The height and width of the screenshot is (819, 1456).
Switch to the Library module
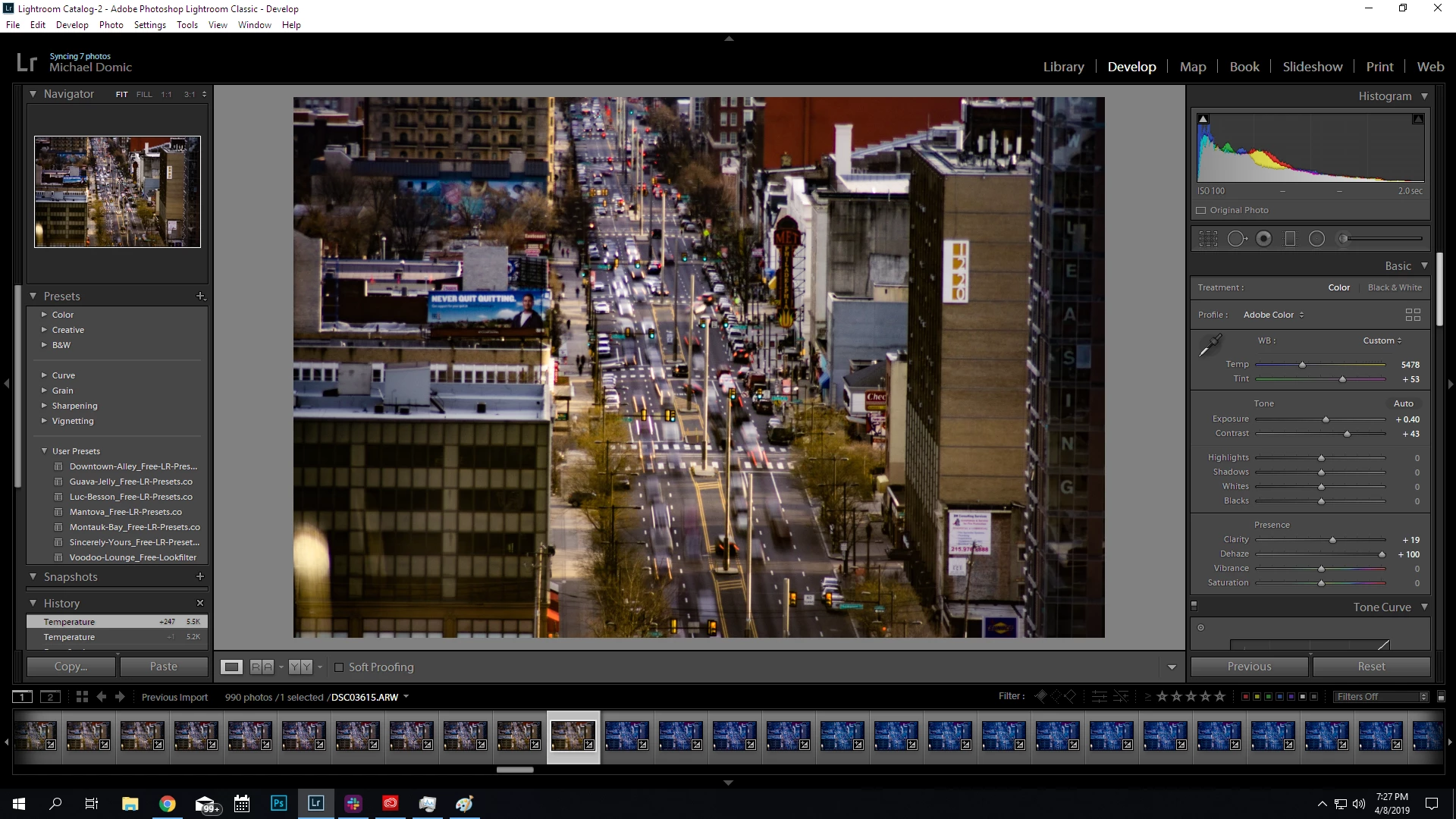[1063, 67]
